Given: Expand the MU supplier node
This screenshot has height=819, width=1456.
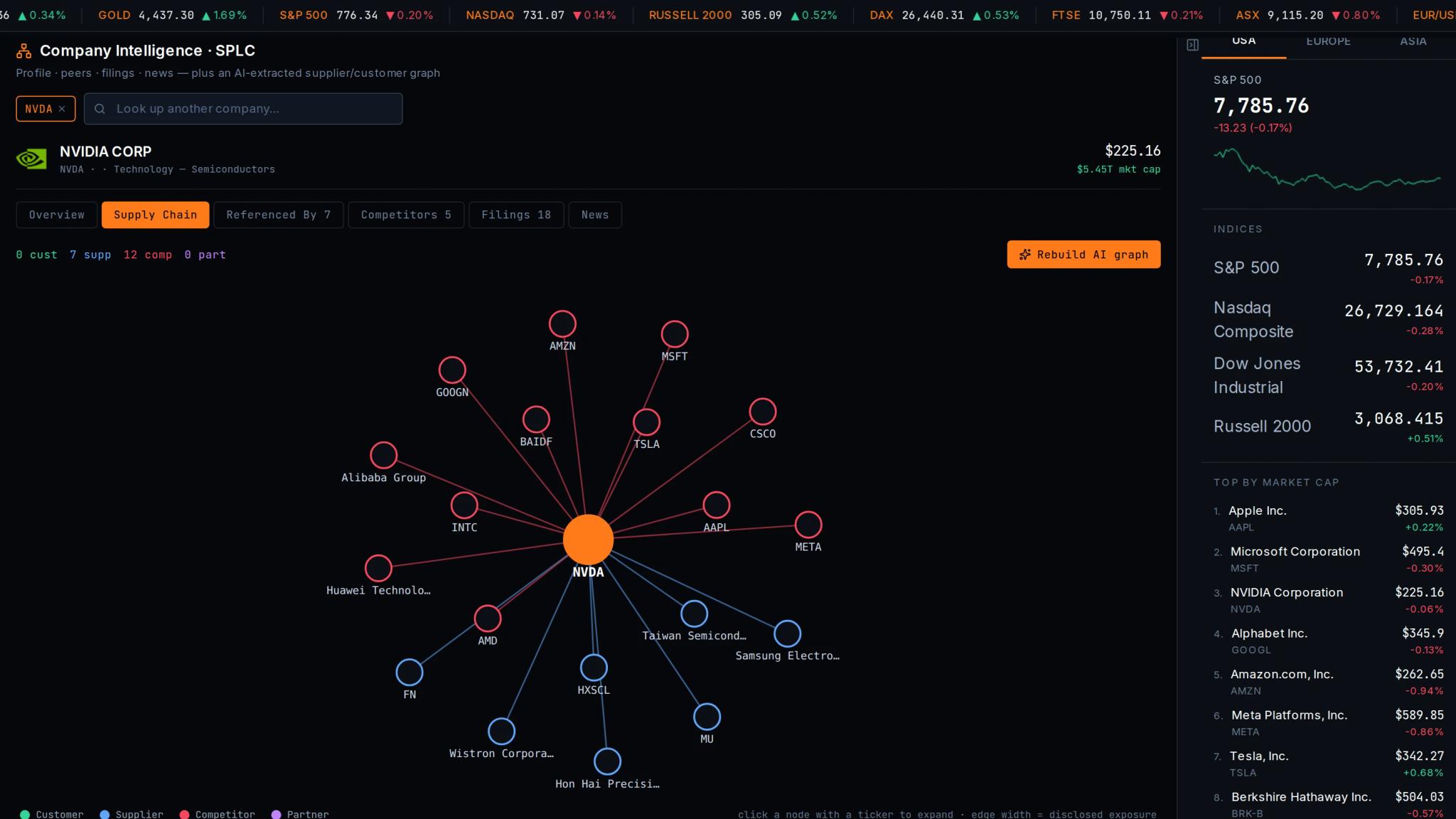Looking at the screenshot, I should (x=707, y=717).
